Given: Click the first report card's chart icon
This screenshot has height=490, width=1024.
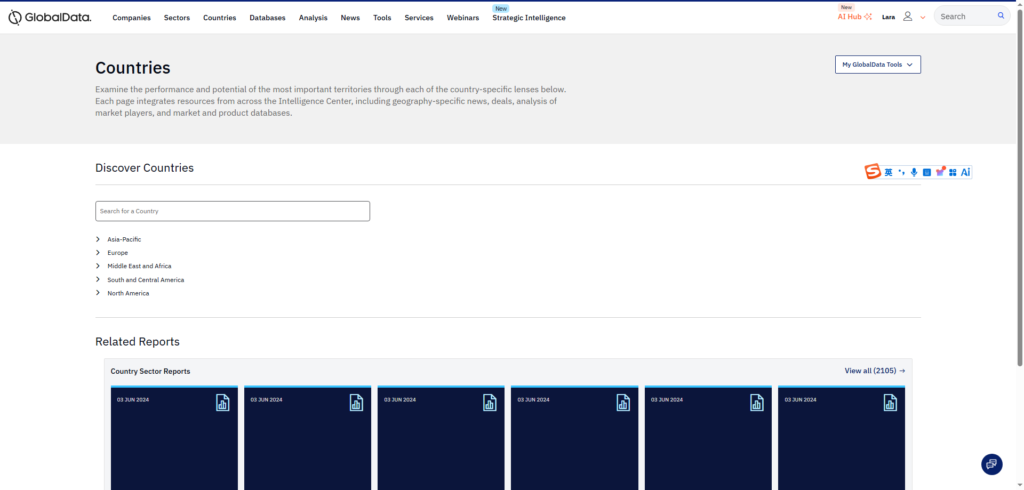Looking at the screenshot, I should (222, 402).
